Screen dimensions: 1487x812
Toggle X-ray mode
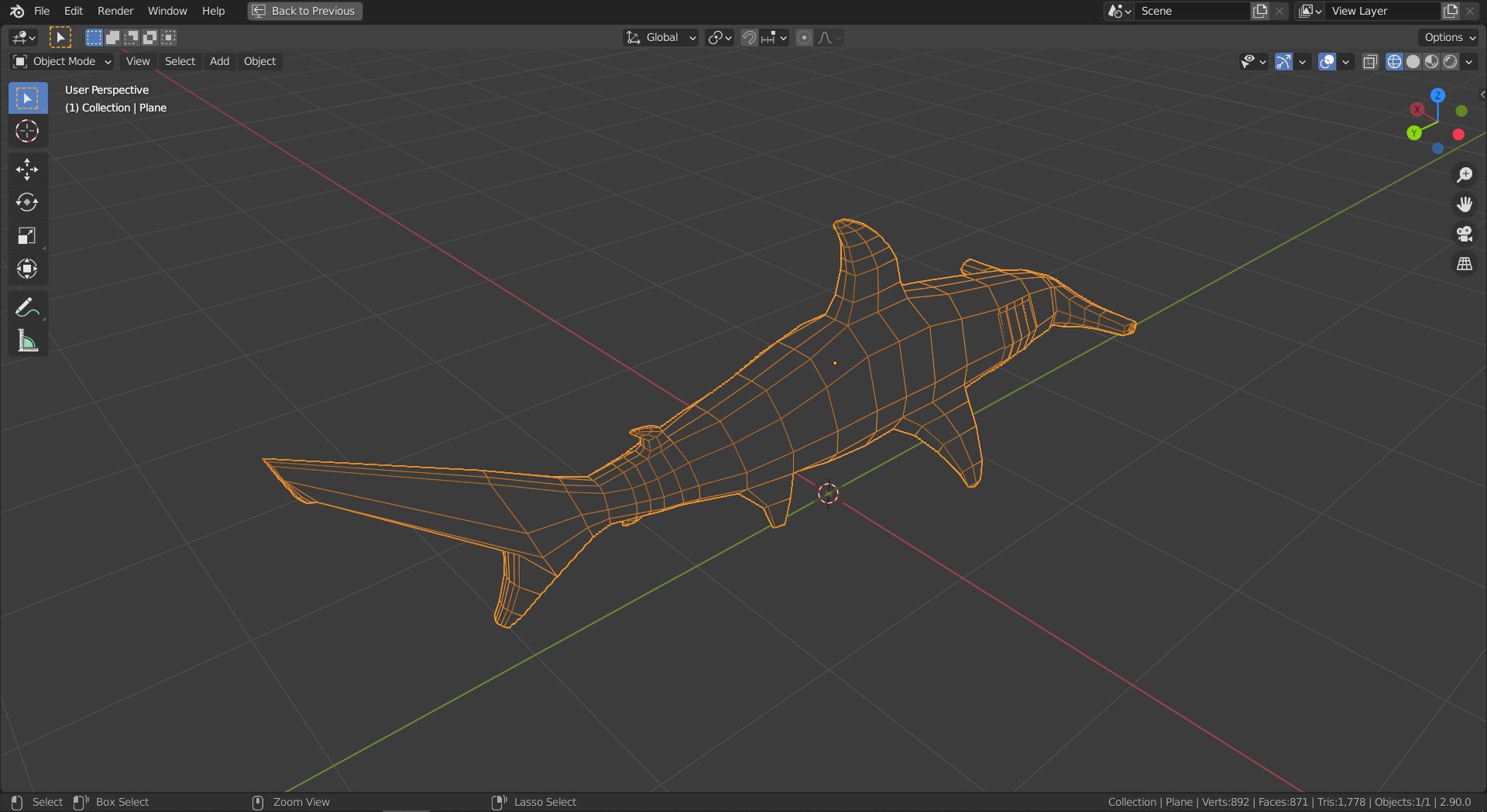pos(1370,61)
